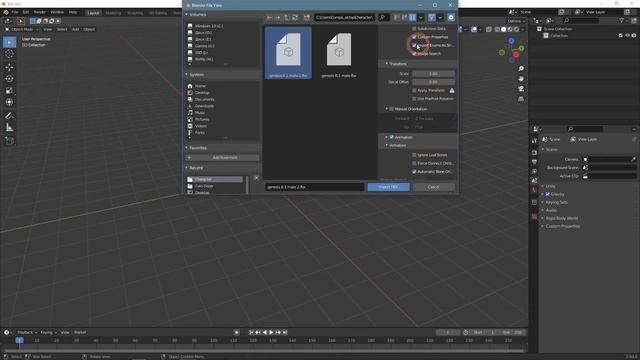The image size is (640, 360).
Task: Click the Import FBX button
Action: [x=389, y=187]
